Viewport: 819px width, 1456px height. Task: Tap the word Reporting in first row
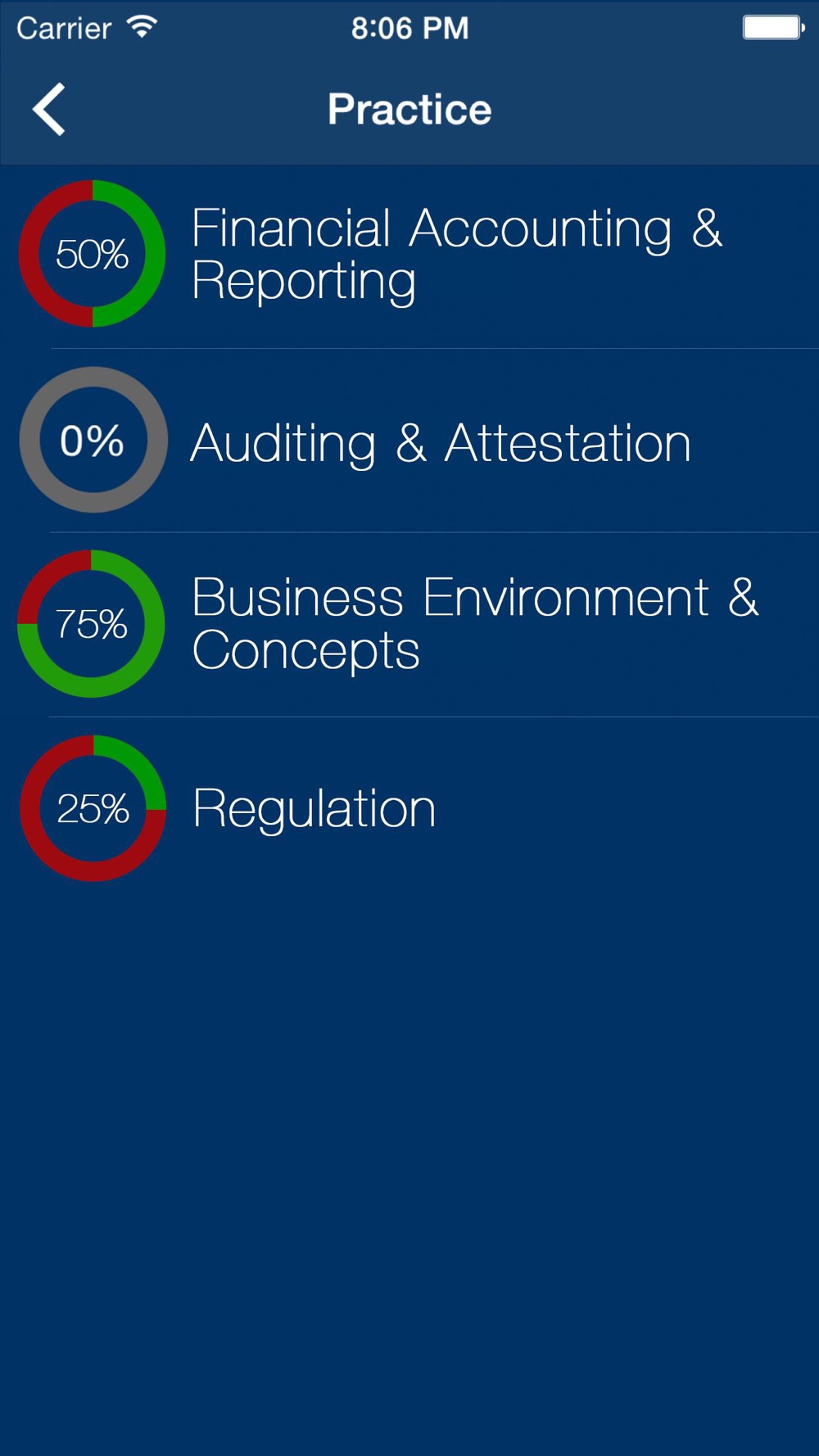click(304, 283)
